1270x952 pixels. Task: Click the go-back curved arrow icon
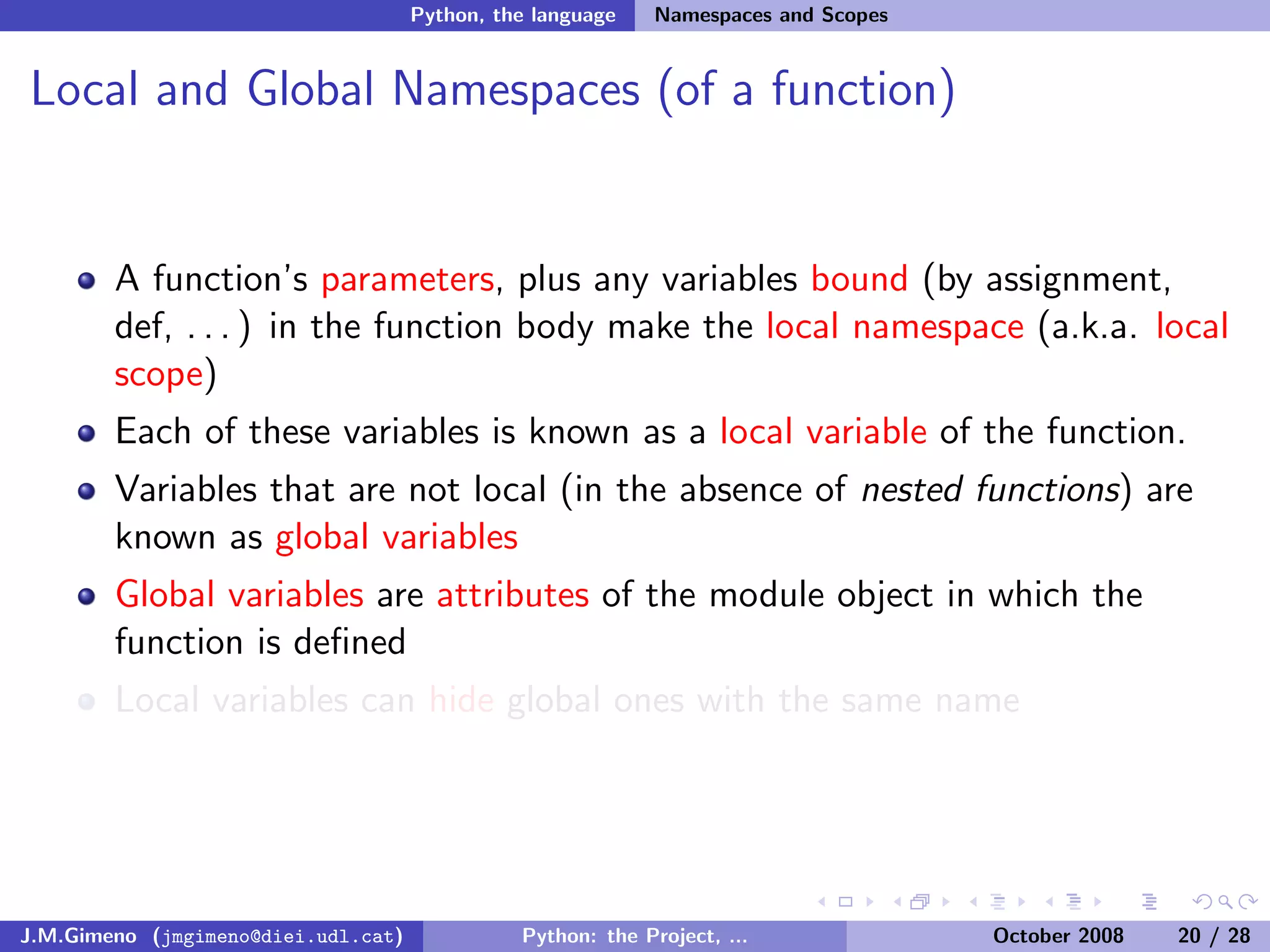(x=1202, y=902)
